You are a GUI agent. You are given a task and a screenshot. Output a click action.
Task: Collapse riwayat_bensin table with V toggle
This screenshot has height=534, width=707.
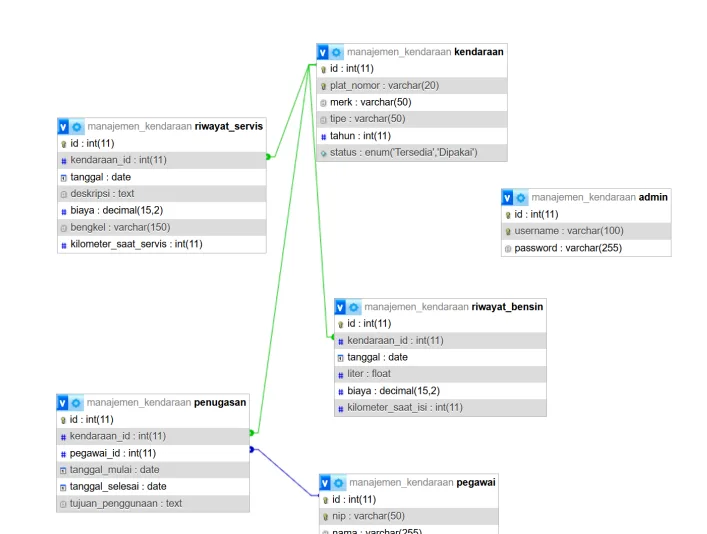point(340,307)
